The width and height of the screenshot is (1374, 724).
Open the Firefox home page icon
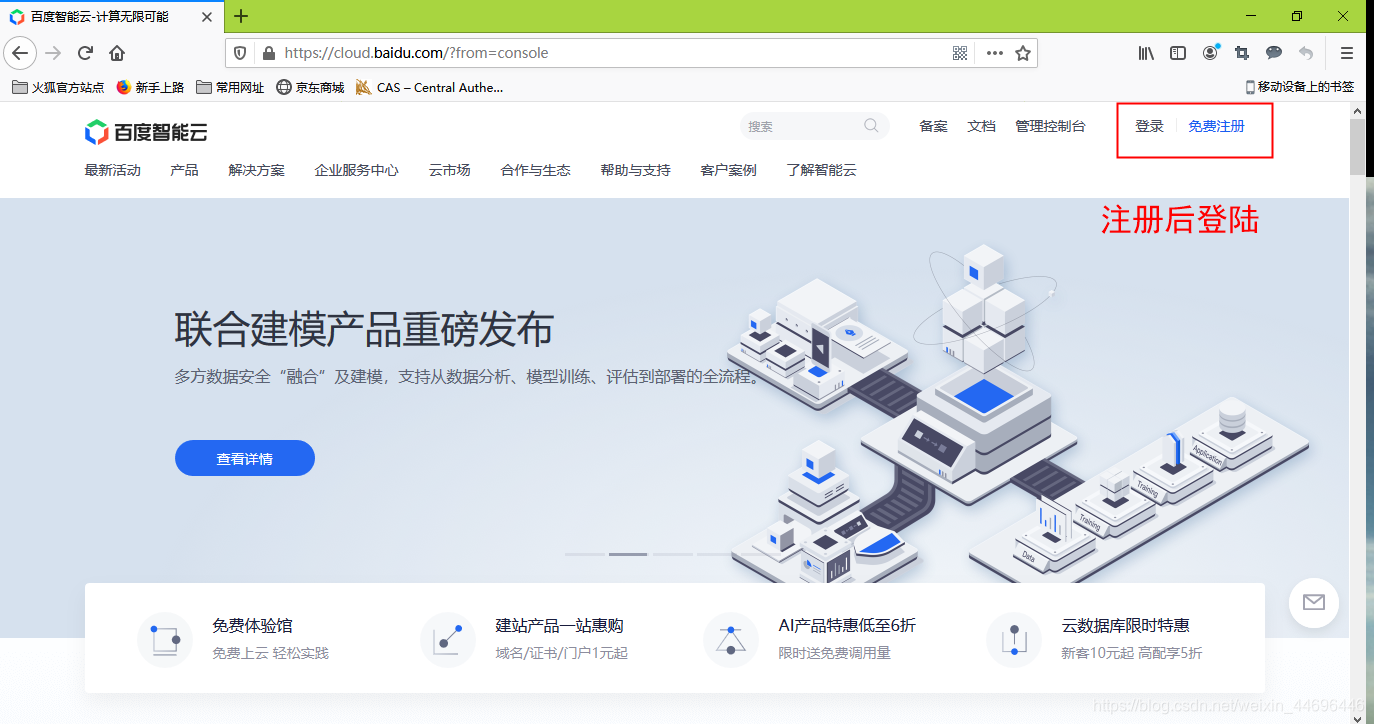click(x=117, y=53)
